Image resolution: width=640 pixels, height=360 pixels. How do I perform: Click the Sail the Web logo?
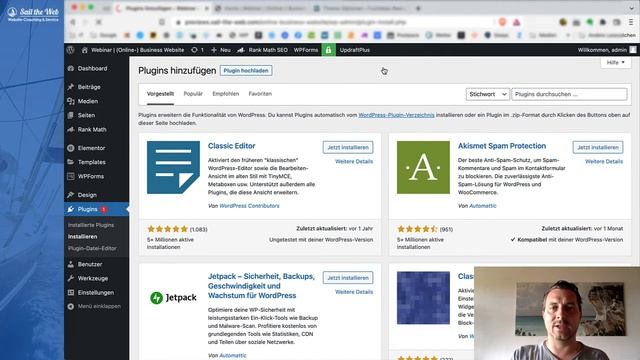coord(33,14)
